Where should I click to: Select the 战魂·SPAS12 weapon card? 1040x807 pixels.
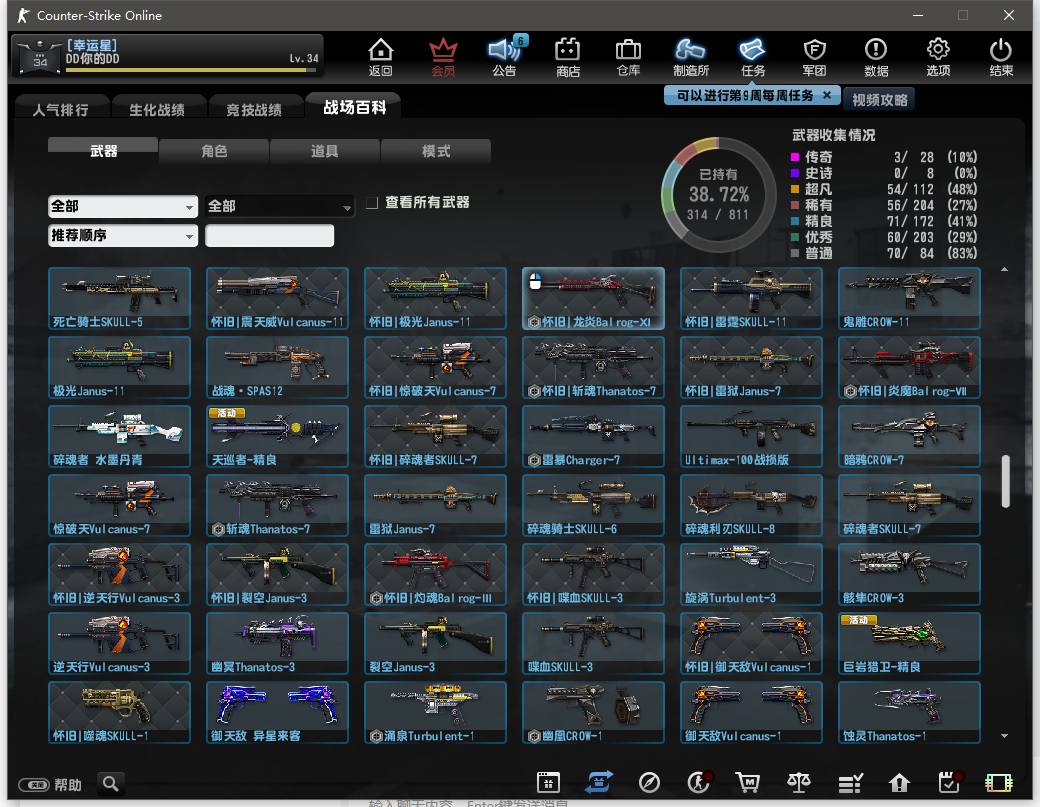(277, 367)
